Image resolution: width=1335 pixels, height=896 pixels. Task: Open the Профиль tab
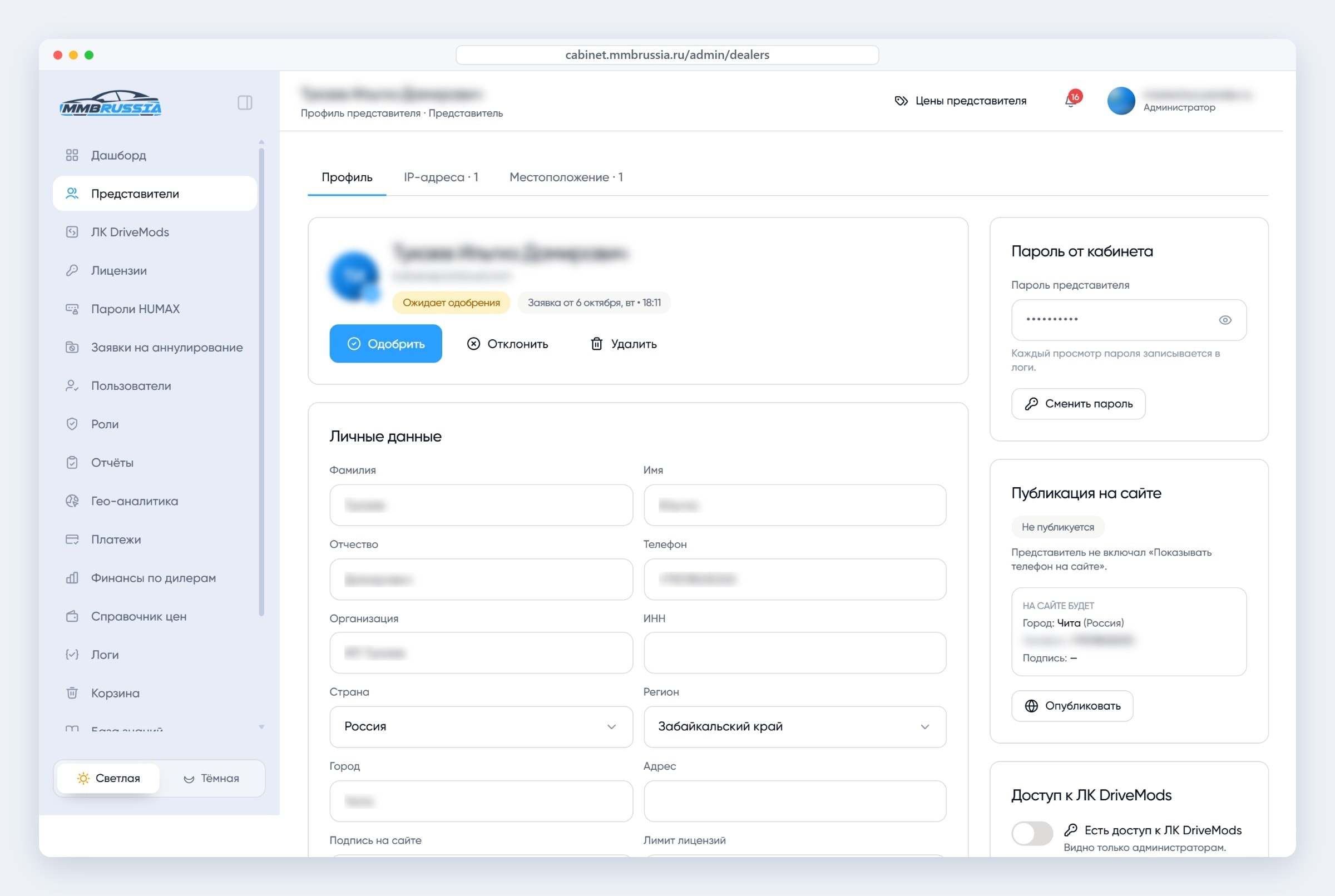[347, 177]
